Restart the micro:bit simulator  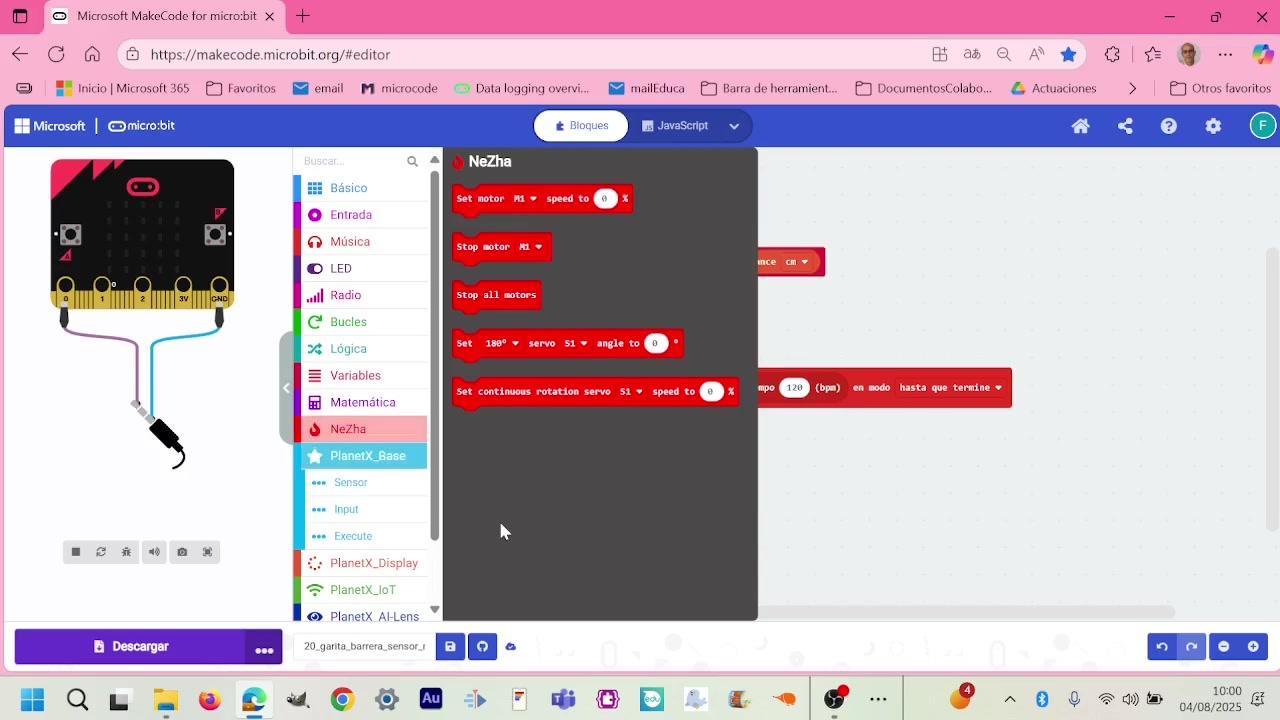tap(101, 552)
